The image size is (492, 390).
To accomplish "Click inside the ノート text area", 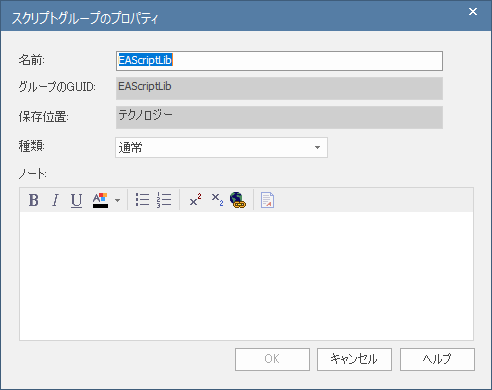I will pos(246,276).
